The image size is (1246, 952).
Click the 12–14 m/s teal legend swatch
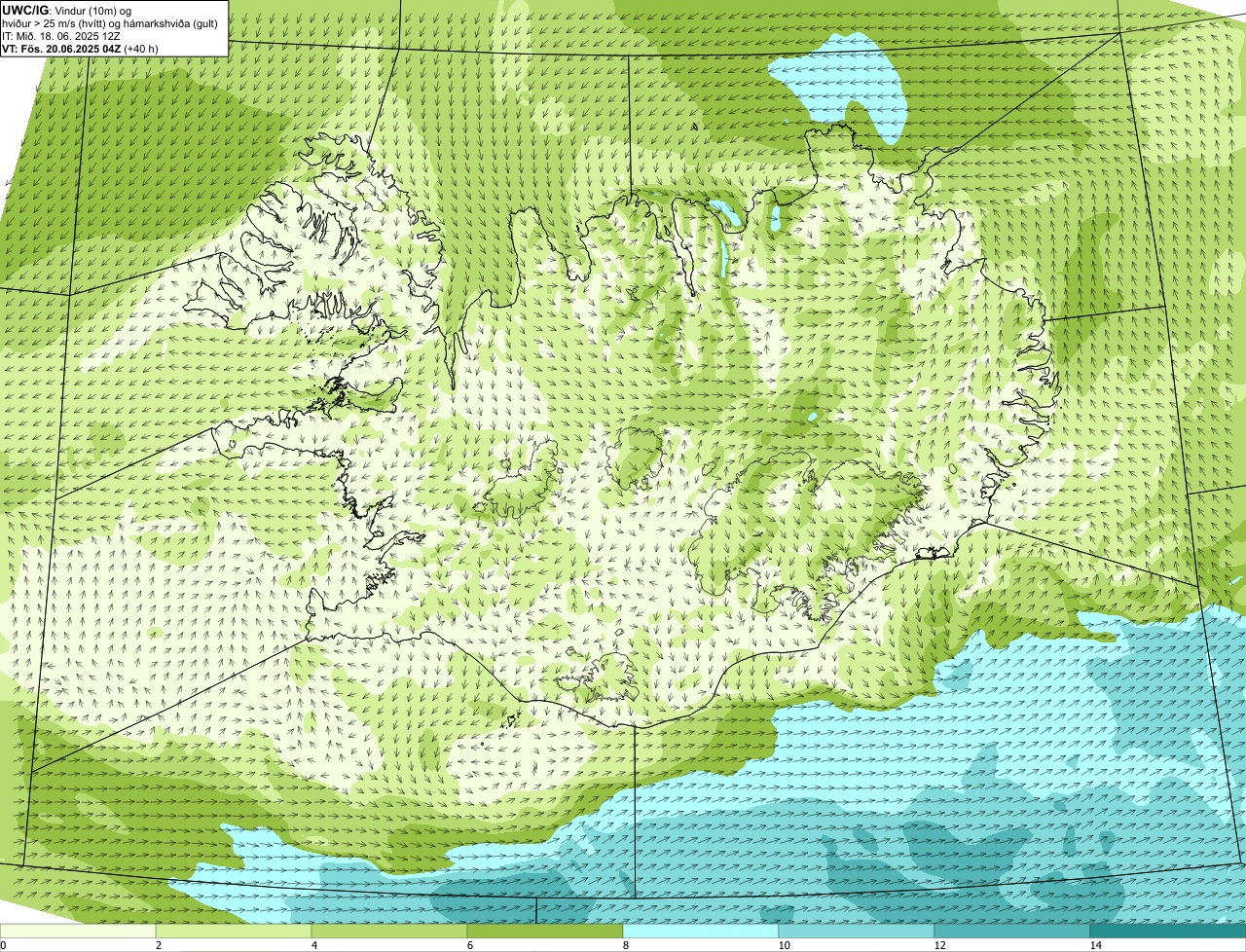[1012, 932]
